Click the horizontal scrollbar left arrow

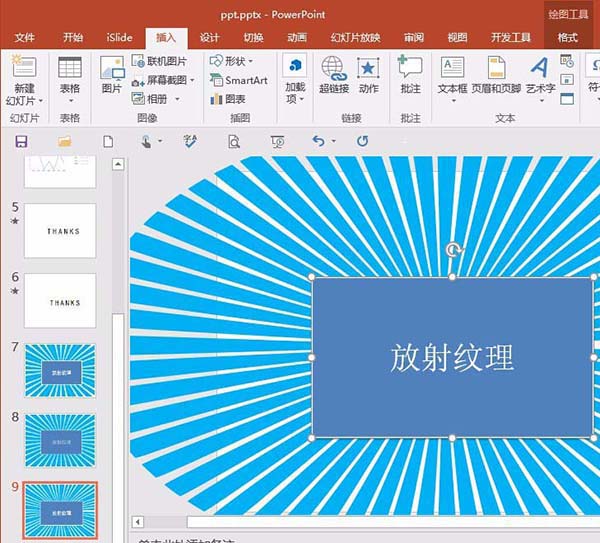[x=138, y=522]
